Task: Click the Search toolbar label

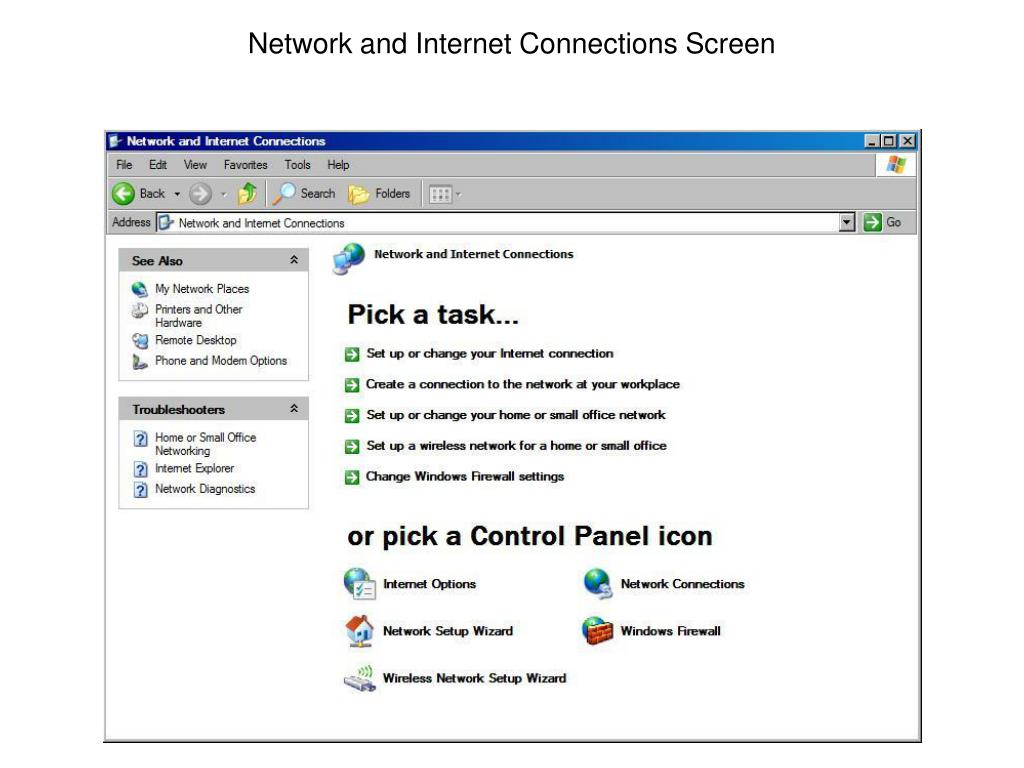Action: [318, 193]
